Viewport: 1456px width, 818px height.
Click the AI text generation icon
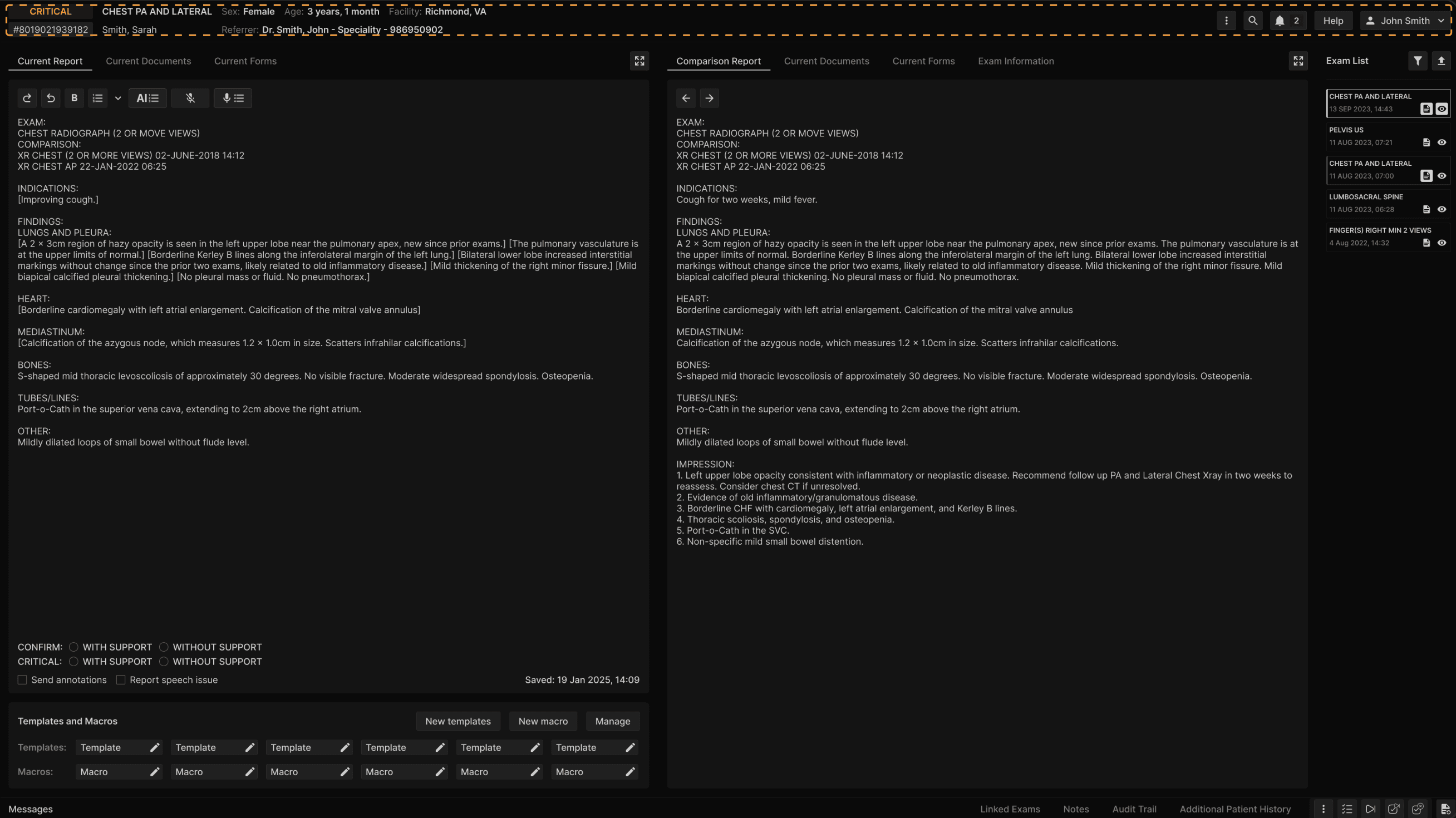click(147, 98)
